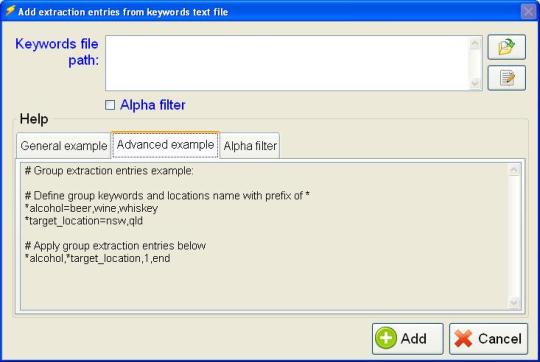Screen dimensions: 540x362
Task: Select the Advanced example tab
Action: pyautogui.click(x=165, y=145)
